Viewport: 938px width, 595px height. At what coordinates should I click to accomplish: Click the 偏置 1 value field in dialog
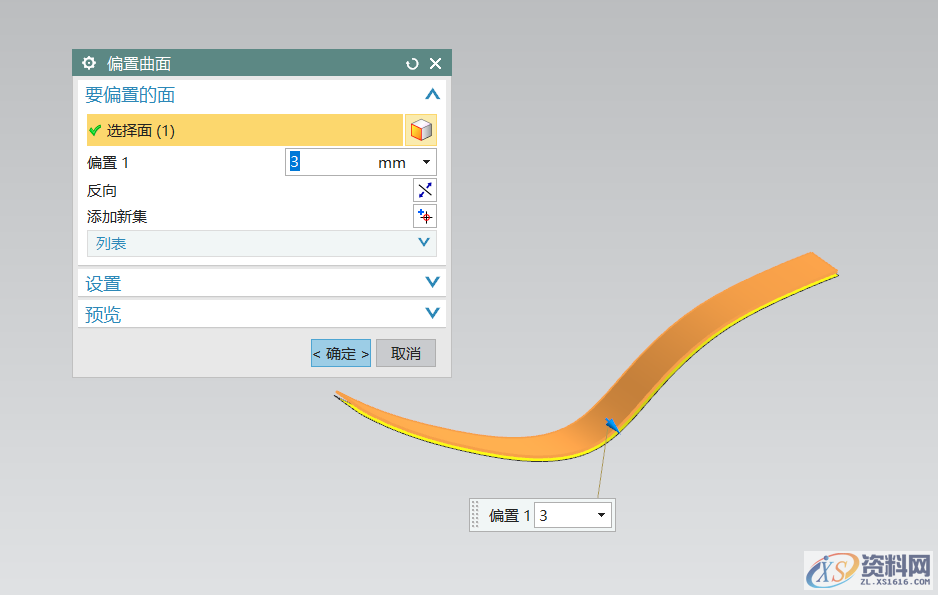click(x=330, y=162)
